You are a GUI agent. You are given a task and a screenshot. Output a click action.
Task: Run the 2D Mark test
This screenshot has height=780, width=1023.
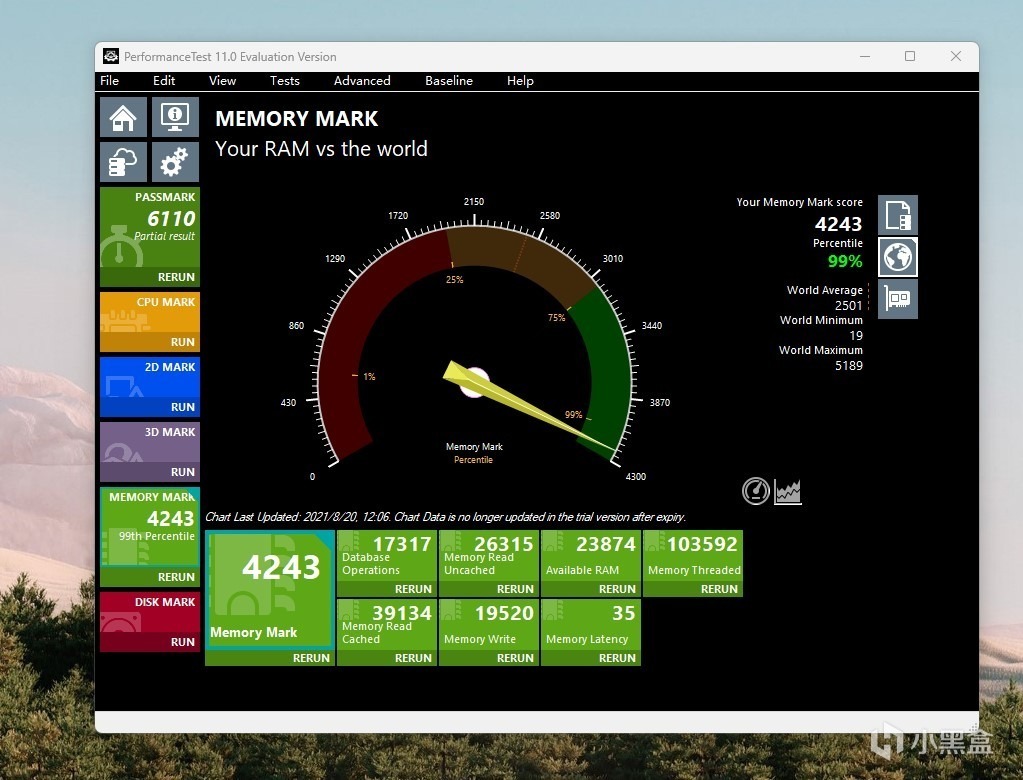point(150,407)
